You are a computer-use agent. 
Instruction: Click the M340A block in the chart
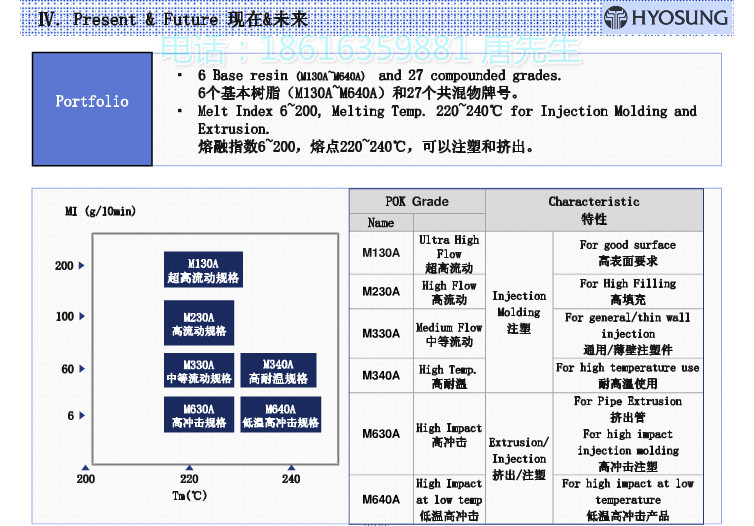pyautogui.click(x=278, y=370)
